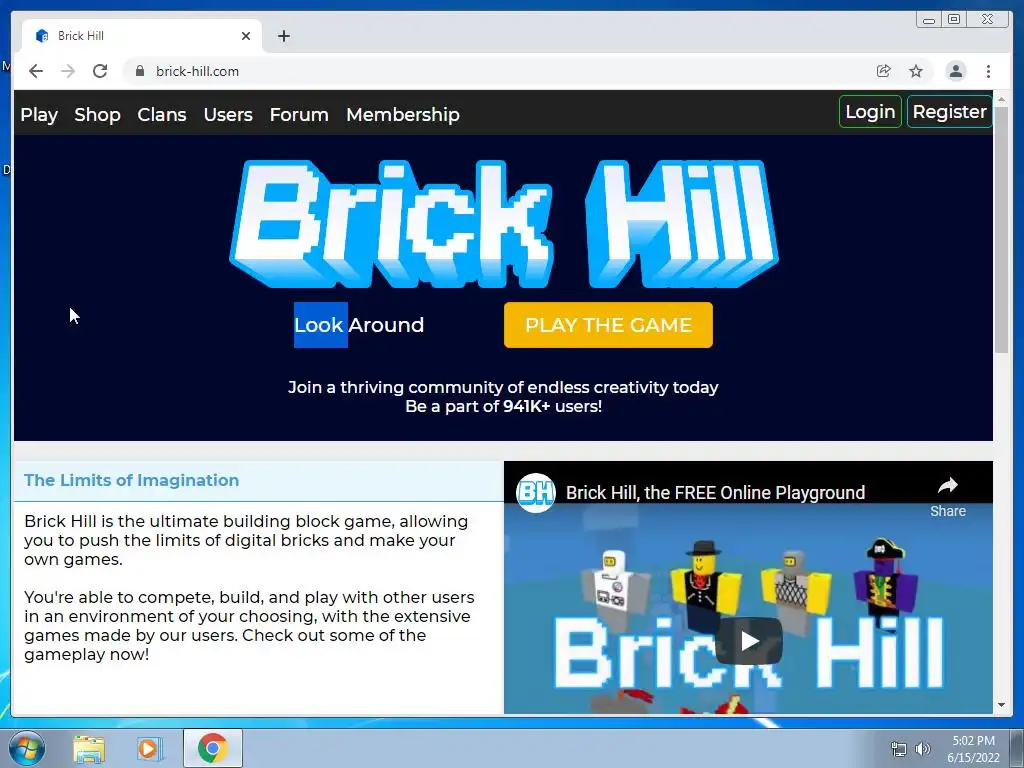Open the volume speaker tray icon
This screenshot has height=768, width=1024.
tap(923, 749)
